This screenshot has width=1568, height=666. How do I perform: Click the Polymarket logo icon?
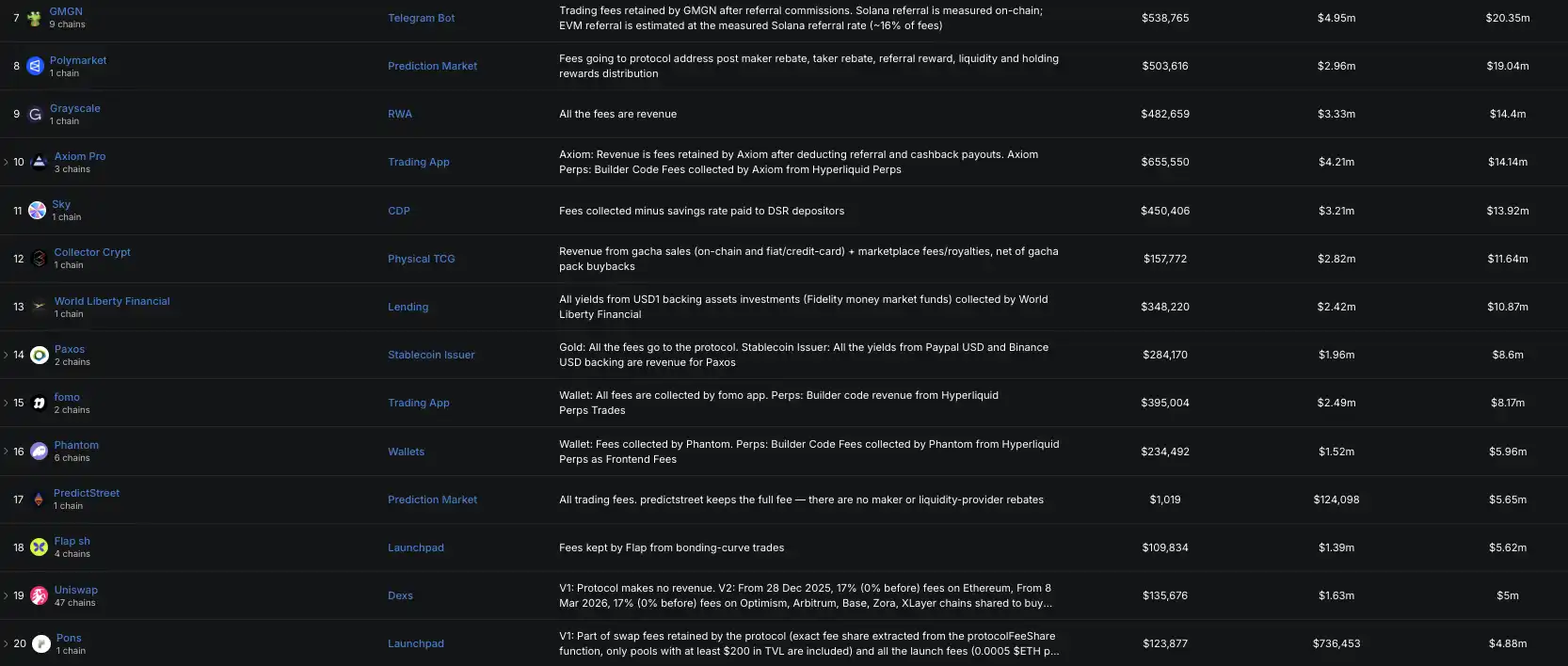tap(35, 66)
